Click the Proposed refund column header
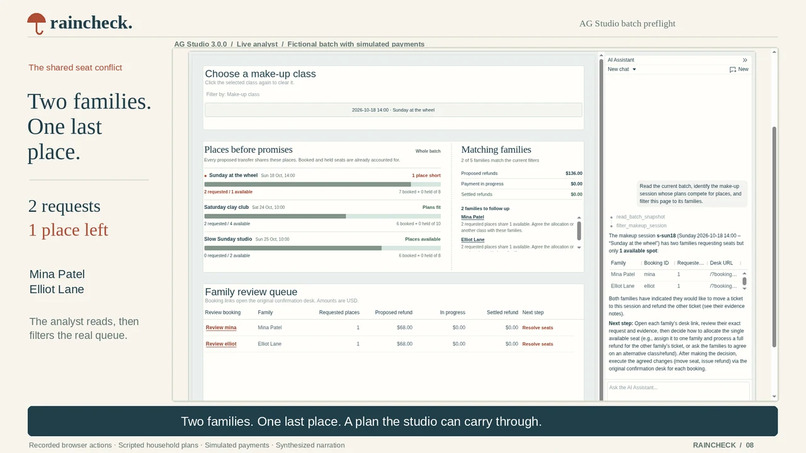Screen dimensions: 806x453 coord(393,313)
